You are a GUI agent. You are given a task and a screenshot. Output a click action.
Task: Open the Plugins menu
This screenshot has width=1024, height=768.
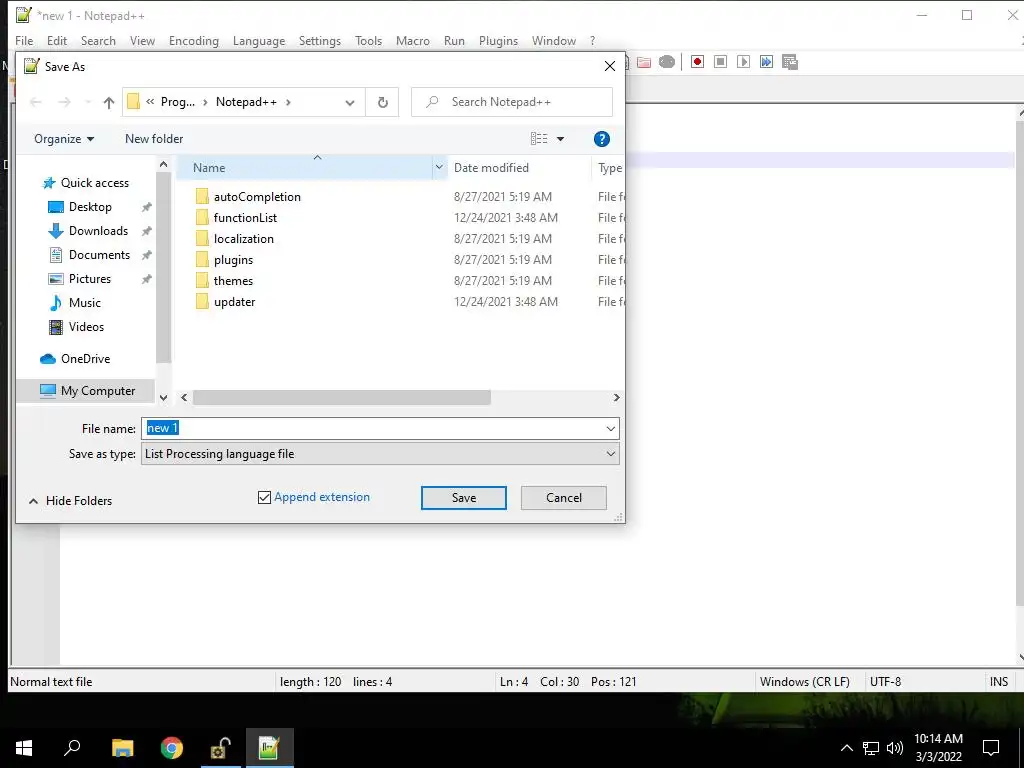click(x=498, y=41)
